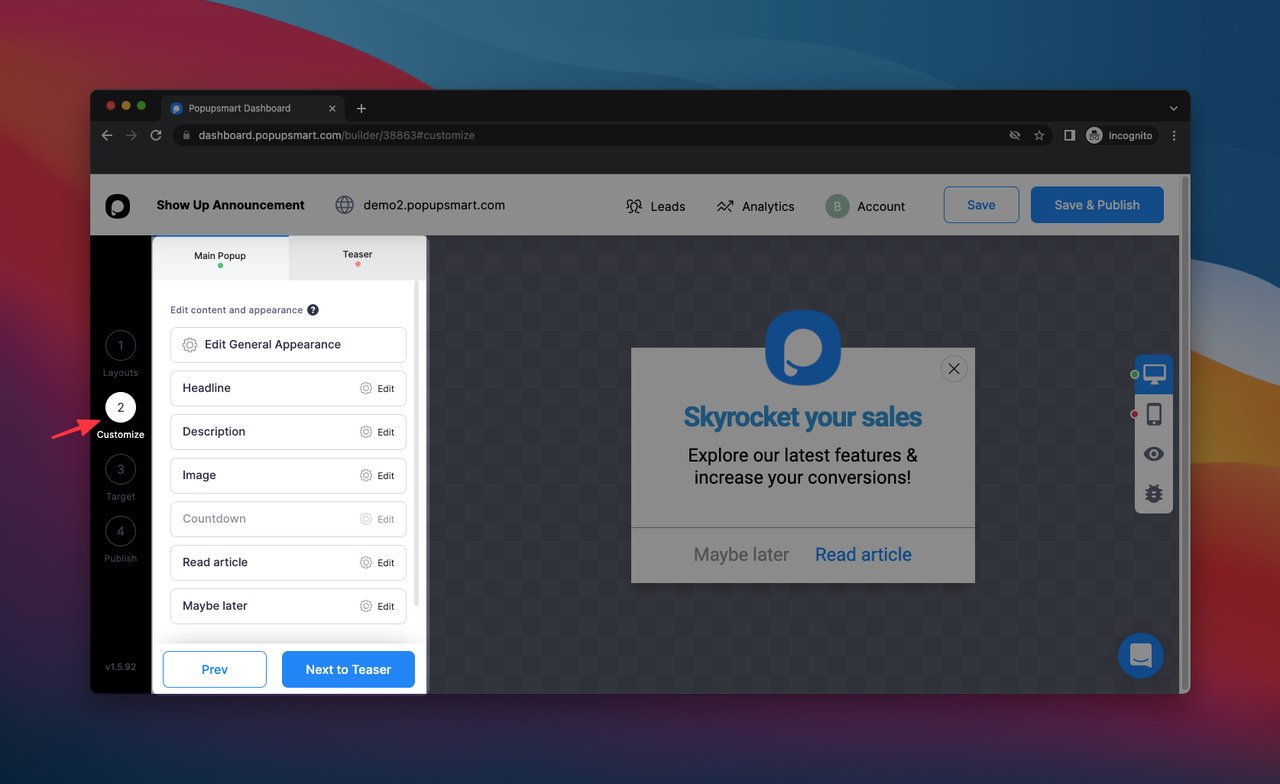Open preview eye icon on right toolbar
The image size is (1280, 784).
click(x=1153, y=453)
